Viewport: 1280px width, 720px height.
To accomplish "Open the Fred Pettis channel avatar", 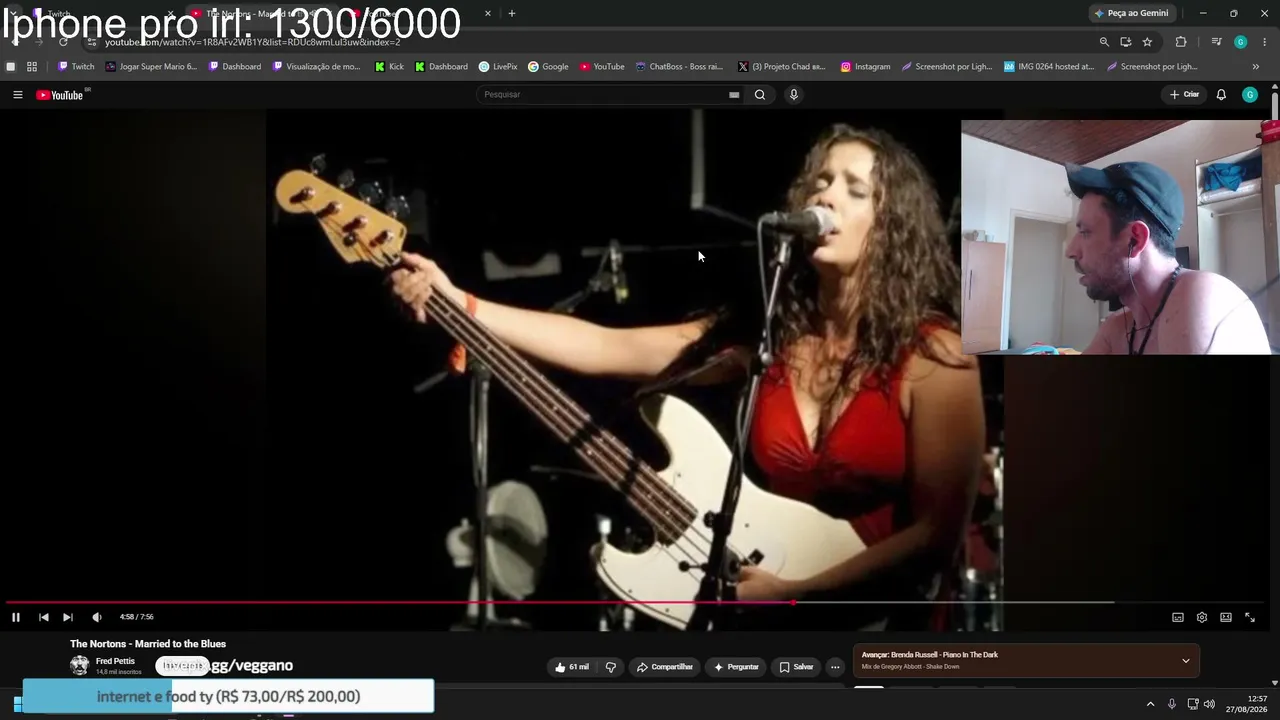I will point(80,665).
